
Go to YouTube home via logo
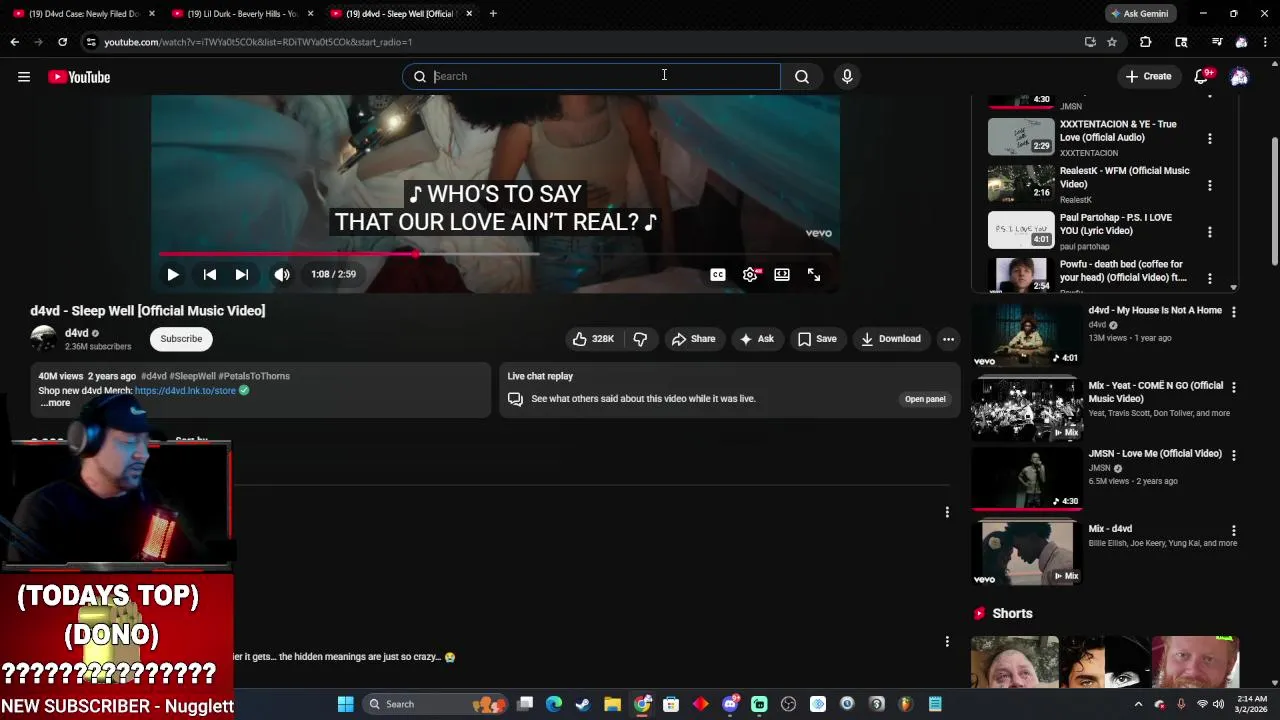[x=79, y=77]
